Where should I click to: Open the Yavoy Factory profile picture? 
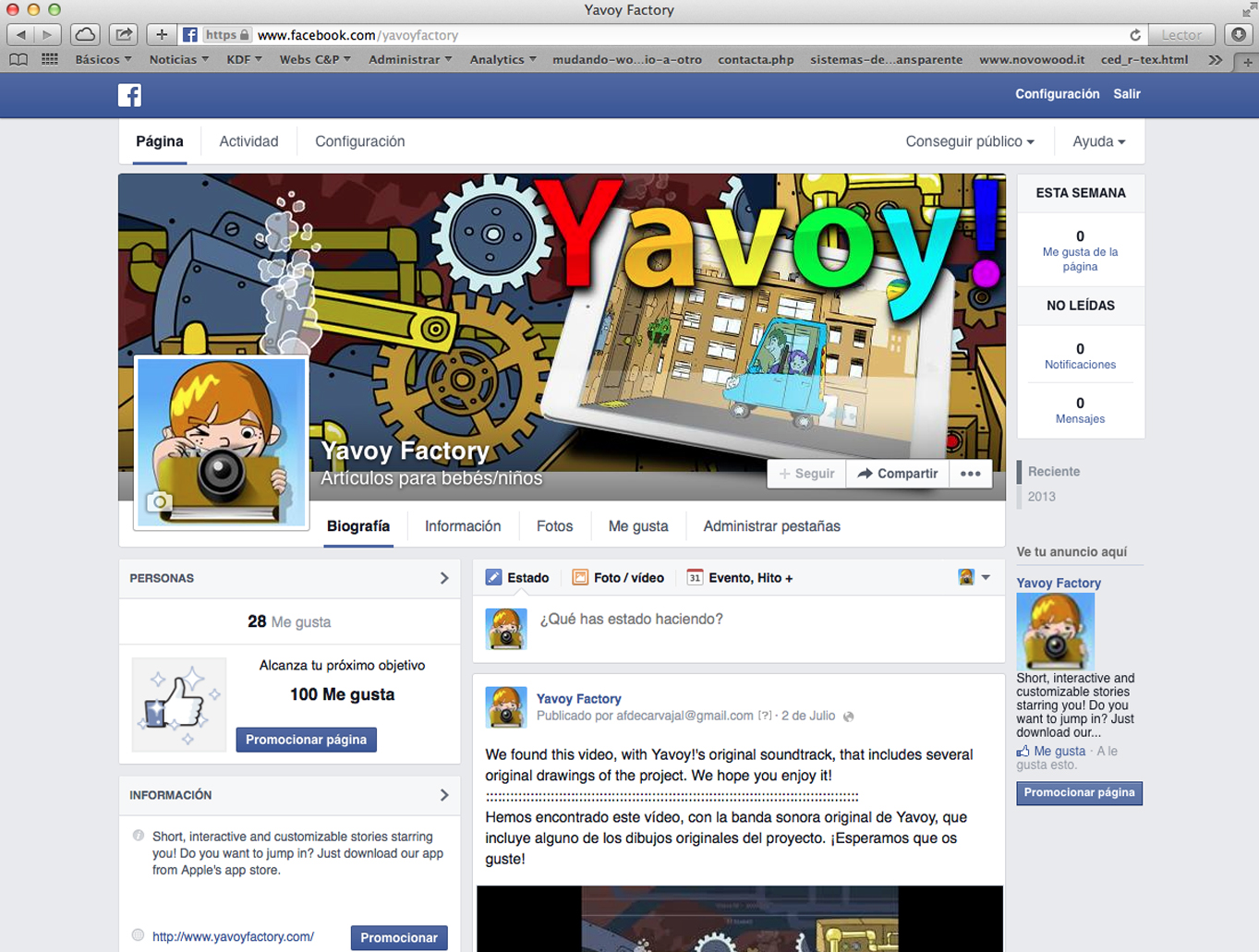(222, 442)
